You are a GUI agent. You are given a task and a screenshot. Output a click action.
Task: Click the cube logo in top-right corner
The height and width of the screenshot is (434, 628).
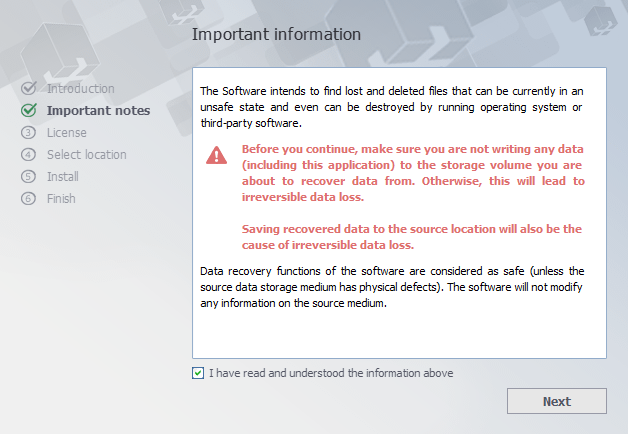coord(601,18)
